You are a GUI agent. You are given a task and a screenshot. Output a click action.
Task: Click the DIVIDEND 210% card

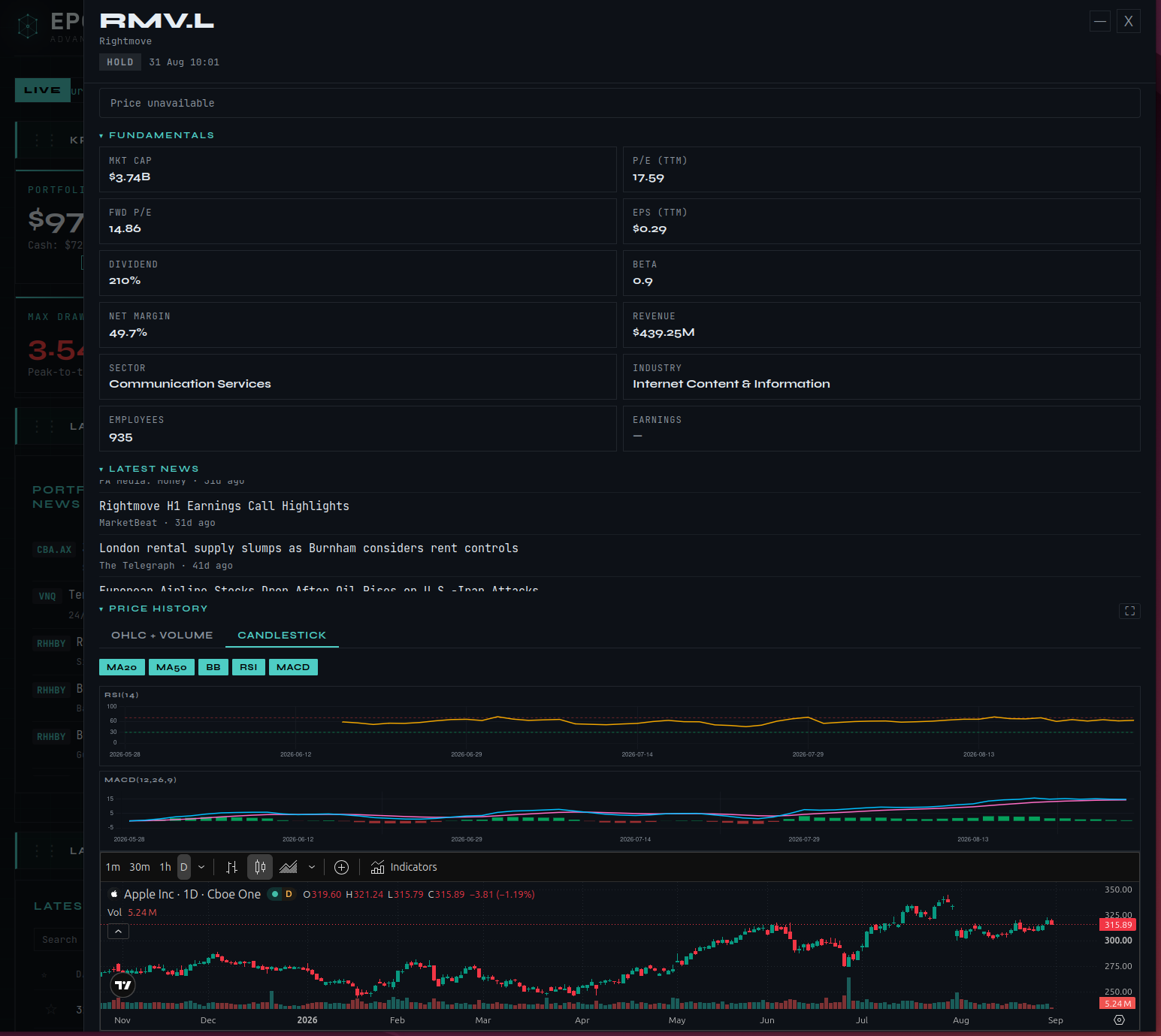click(x=358, y=273)
